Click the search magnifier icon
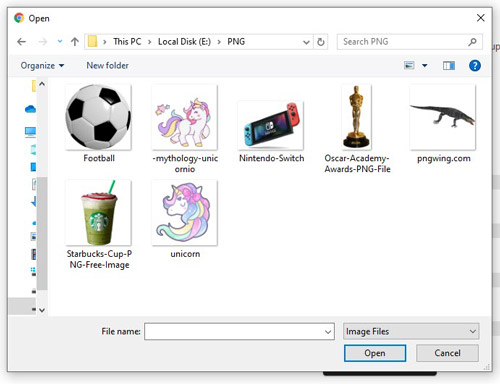500x384 pixels. (472, 42)
